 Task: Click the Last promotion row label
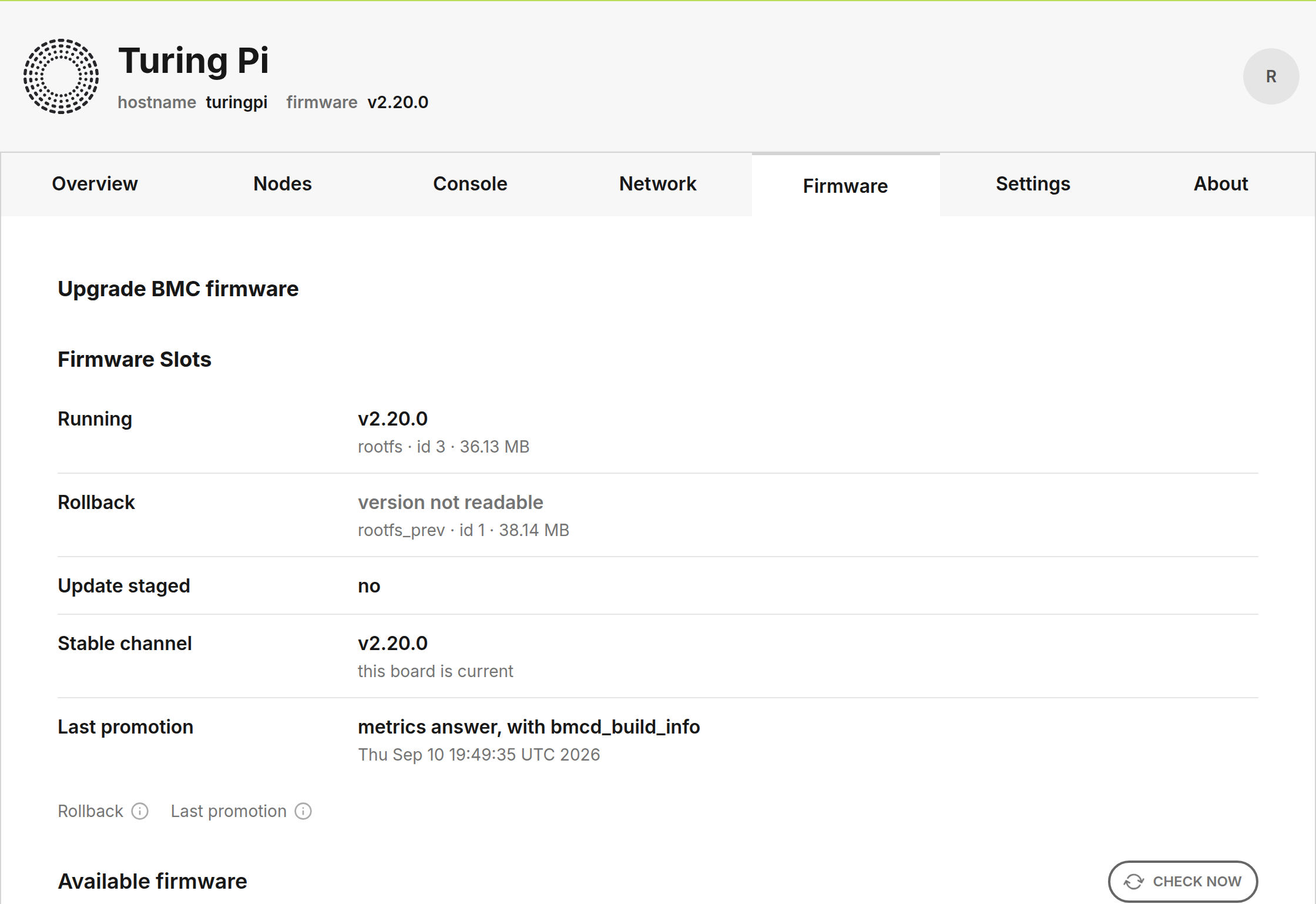(126, 727)
